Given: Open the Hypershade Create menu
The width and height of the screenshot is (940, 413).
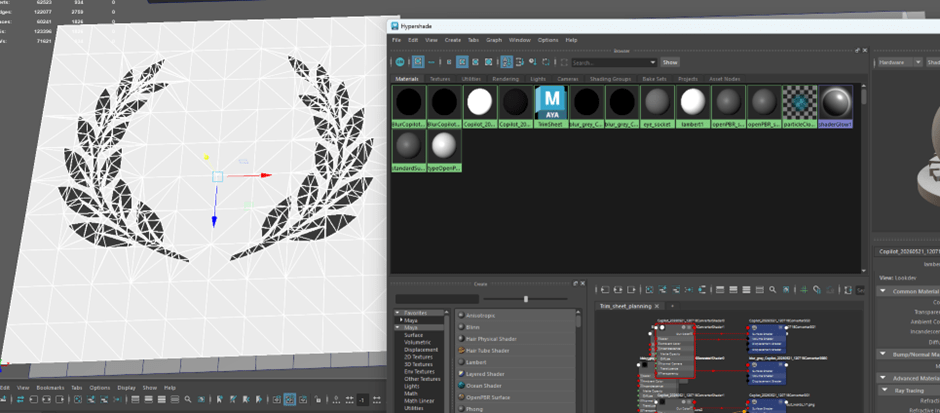Looking at the screenshot, I should tap(453, 40).
